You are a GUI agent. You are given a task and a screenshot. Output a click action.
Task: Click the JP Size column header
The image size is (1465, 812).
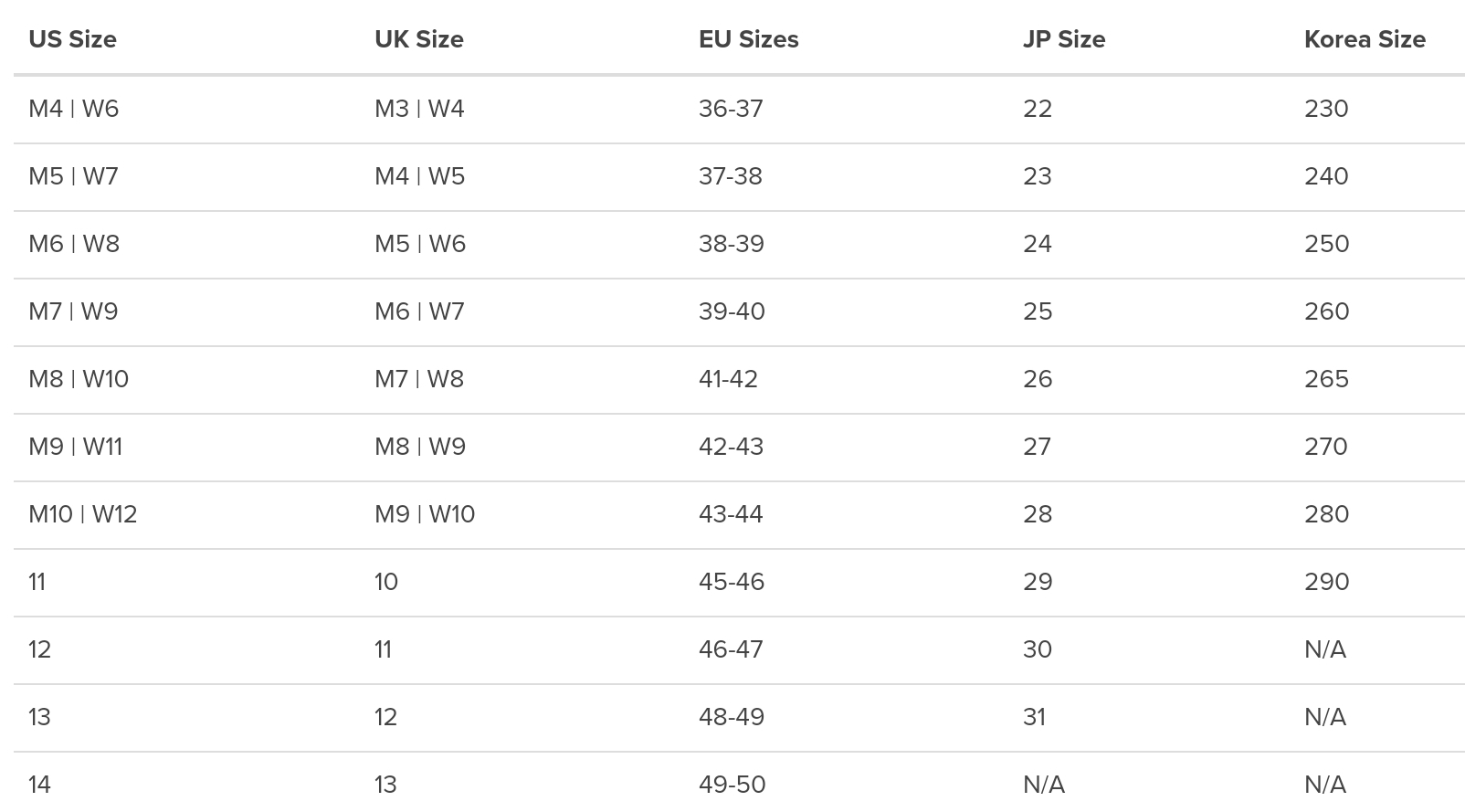click(1064, 39)
